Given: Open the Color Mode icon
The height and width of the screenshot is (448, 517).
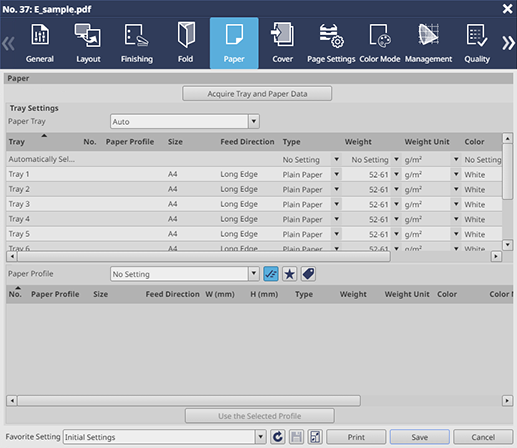Looking at the screenshot, I should pos(380,35).
